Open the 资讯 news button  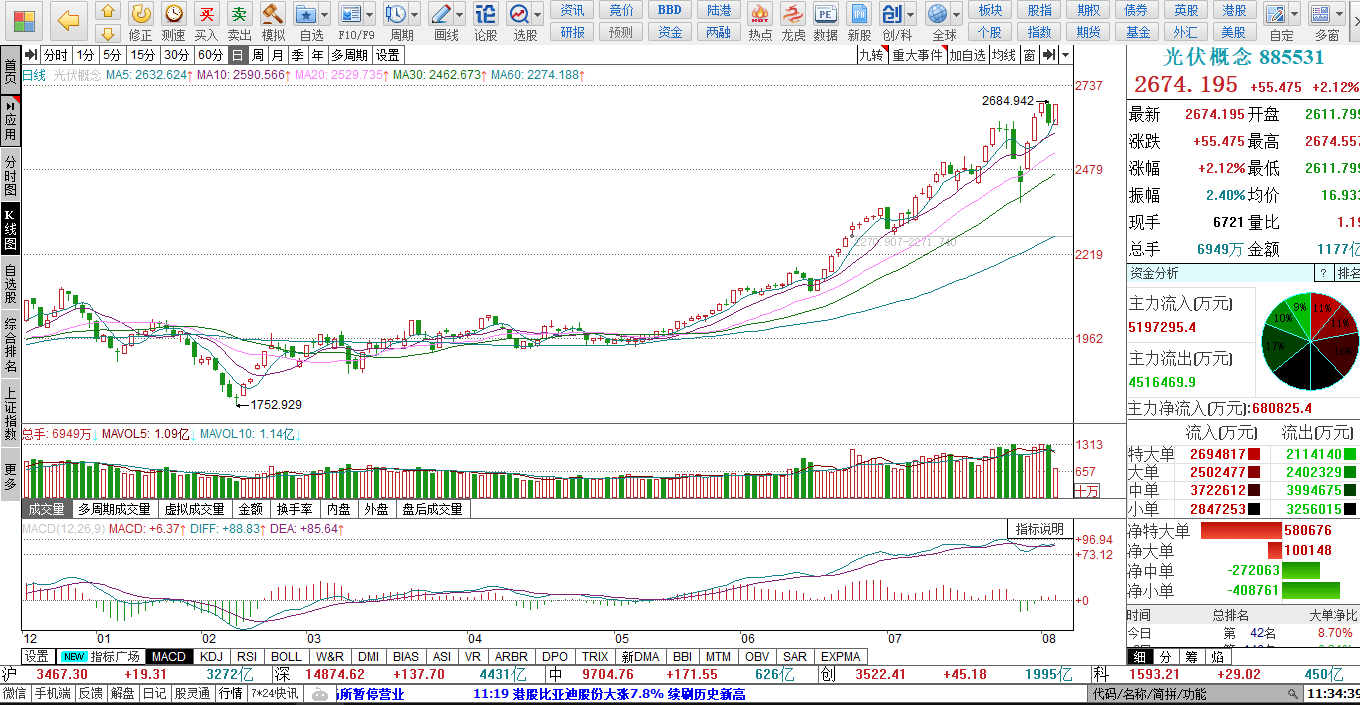point(573,10)
